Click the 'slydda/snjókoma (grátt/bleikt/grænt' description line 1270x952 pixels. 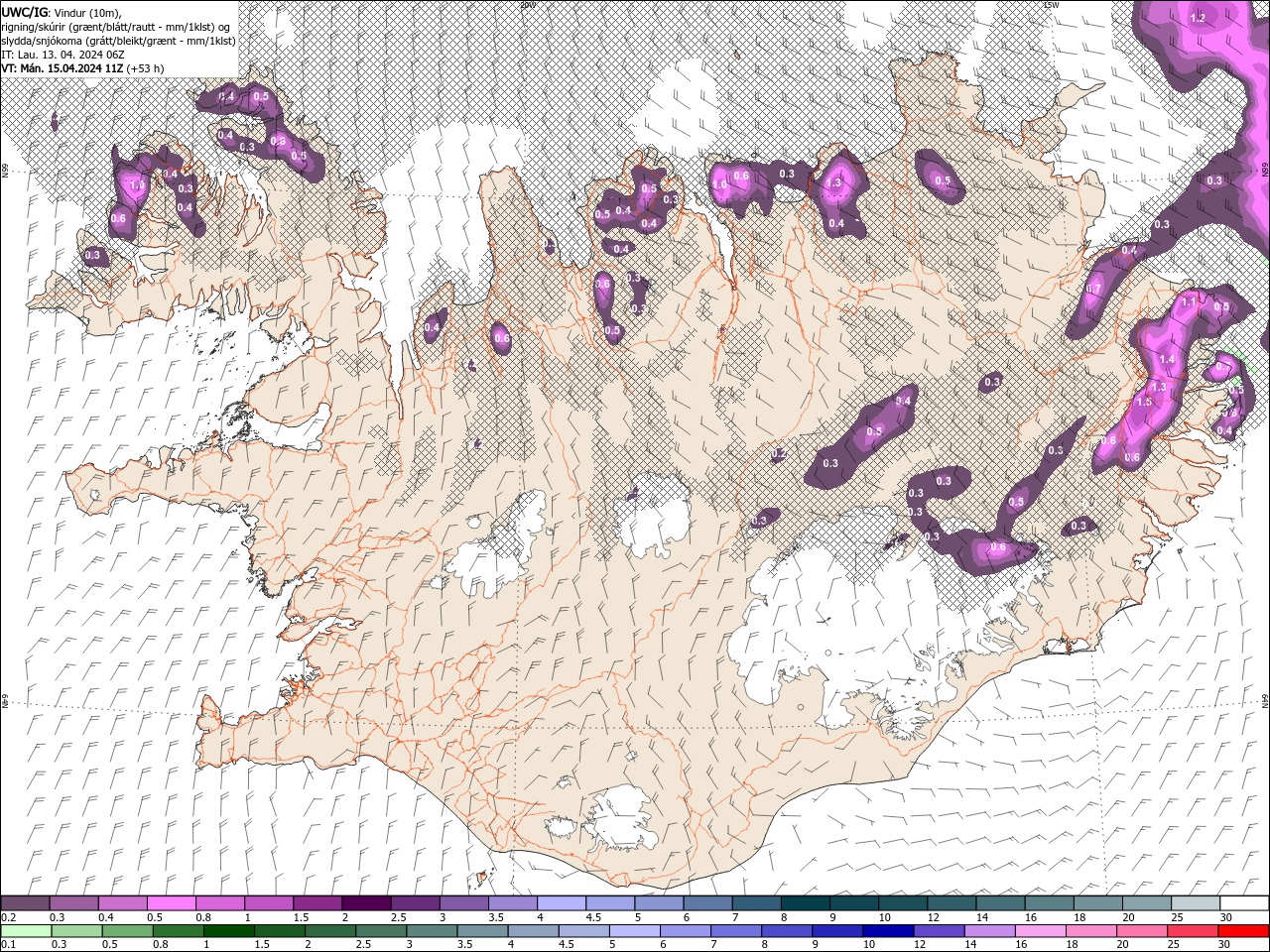pos(118,41)
